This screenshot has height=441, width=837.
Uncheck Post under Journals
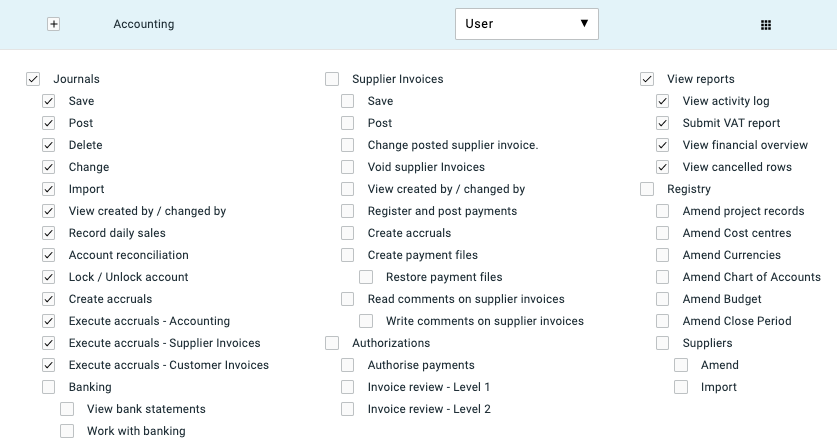[49, 123]
